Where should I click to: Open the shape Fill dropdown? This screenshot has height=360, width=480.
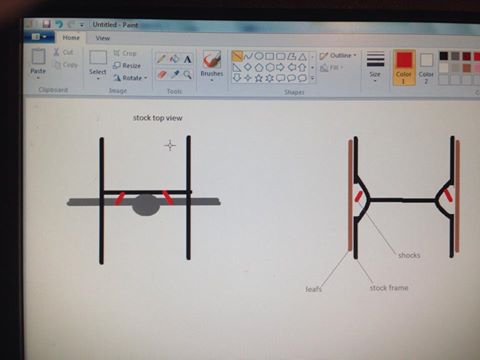tap(332, 68)
